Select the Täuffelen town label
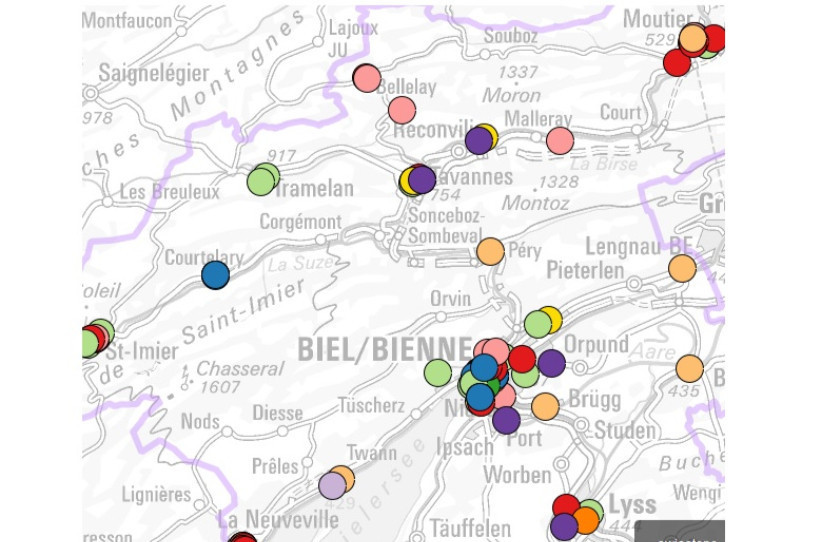The image size is (813, 542). point(470,529)
